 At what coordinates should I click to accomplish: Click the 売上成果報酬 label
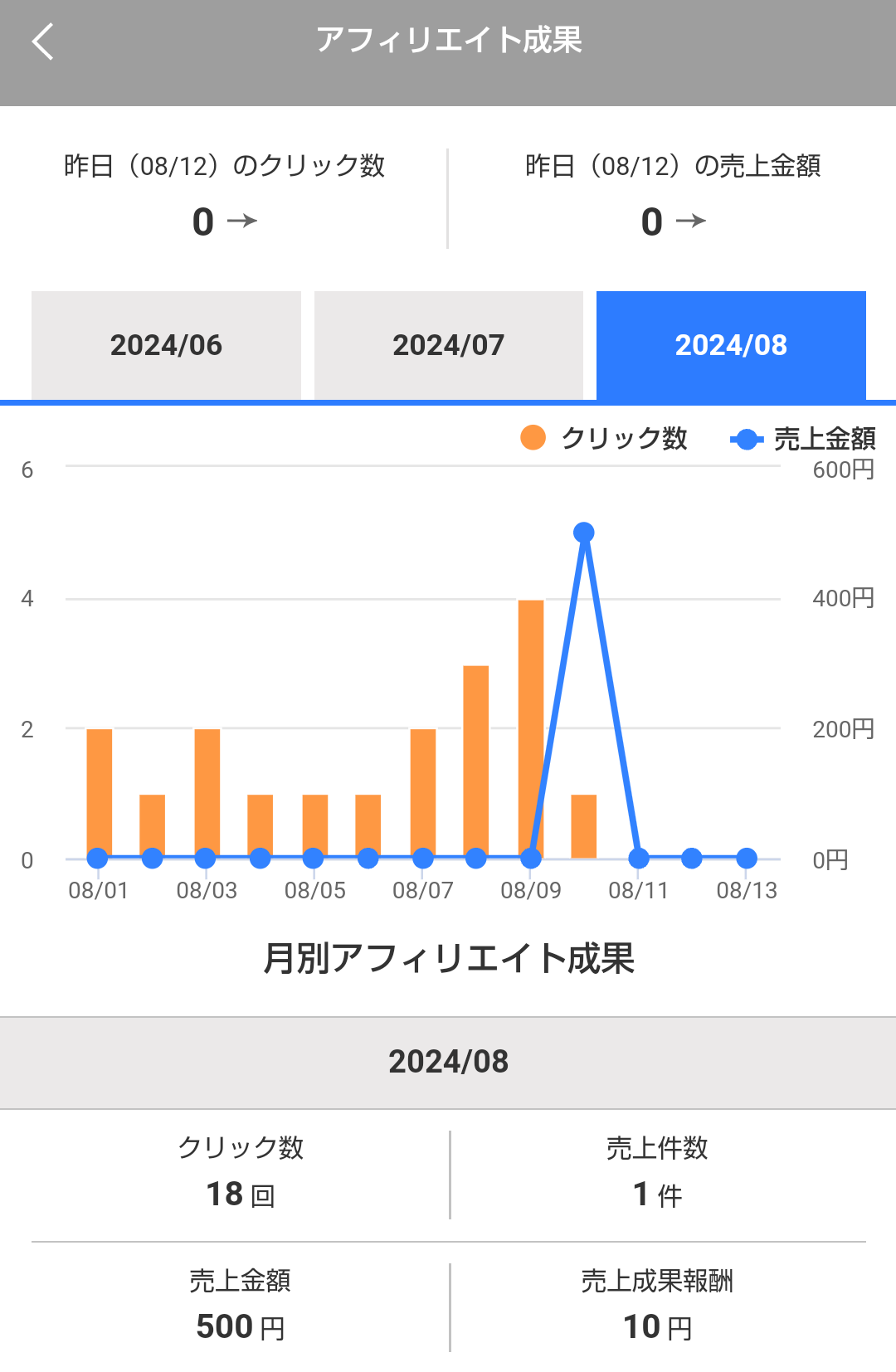[x=657, y=1281]
